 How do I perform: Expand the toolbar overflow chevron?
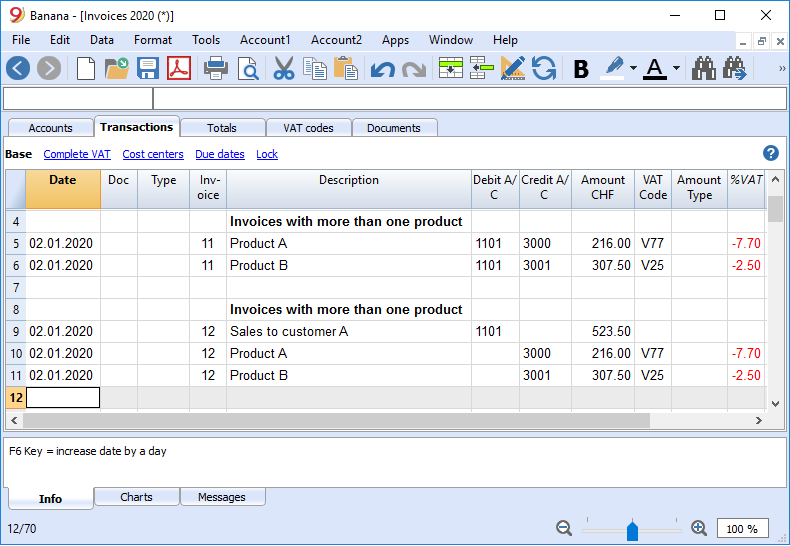(x=782, y=68)
